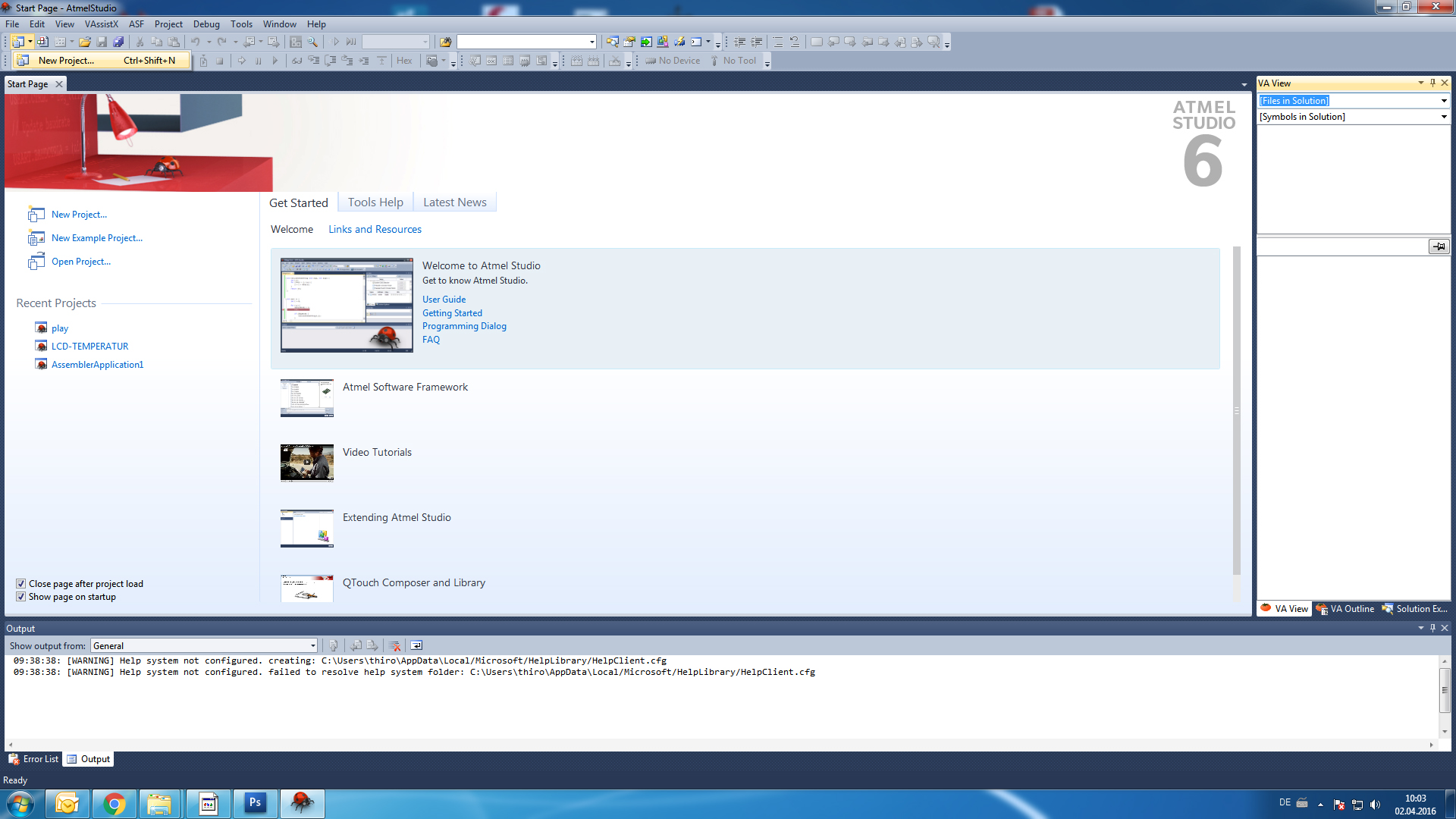Expand the New Project button dropdown arrow
The height and width of the screenshot is (819, 1456).
[30, 42]
